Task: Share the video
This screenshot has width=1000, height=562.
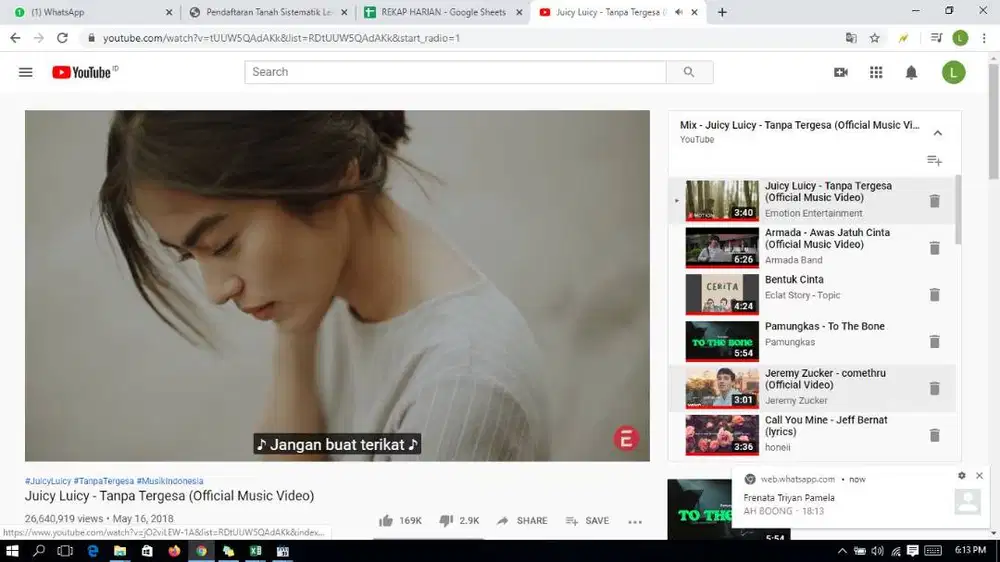Action: (522, 521)
